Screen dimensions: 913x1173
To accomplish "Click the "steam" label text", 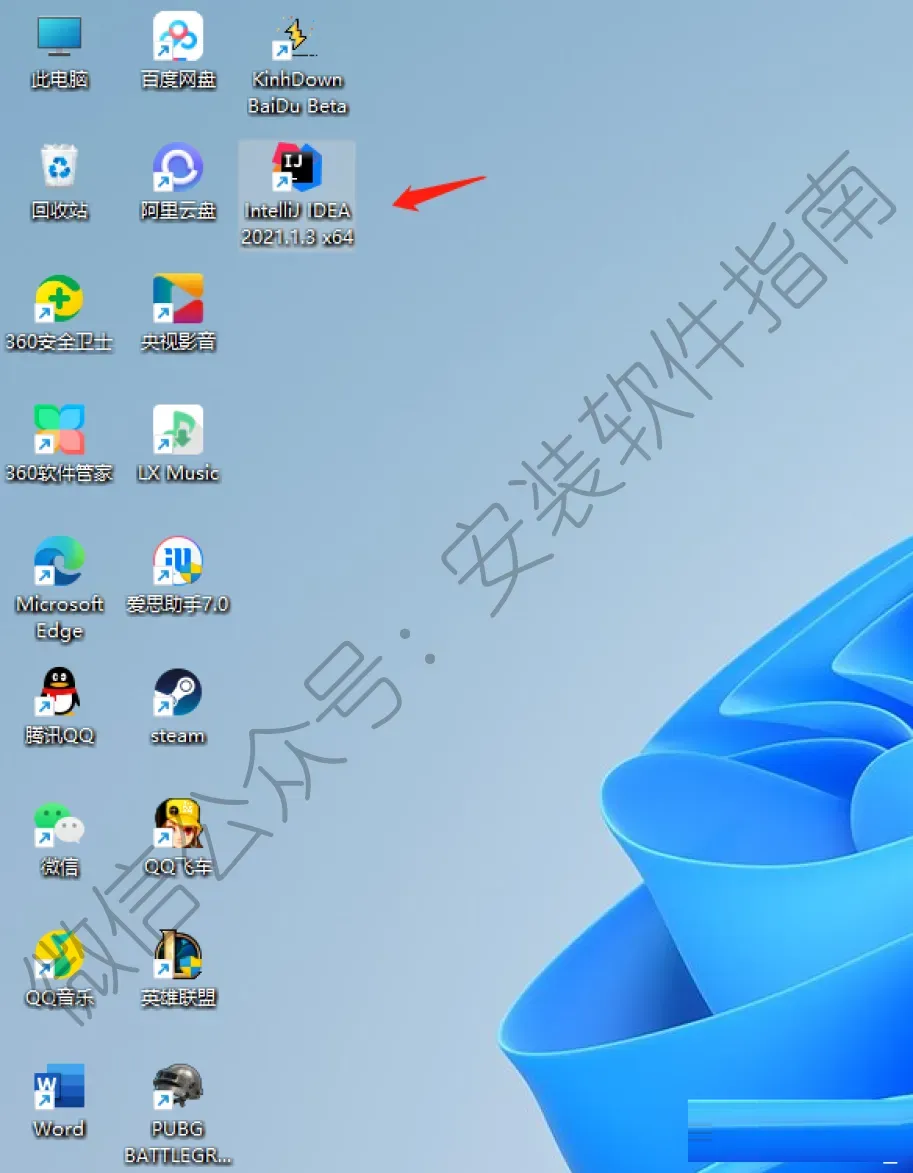I will tap(178, 735).
